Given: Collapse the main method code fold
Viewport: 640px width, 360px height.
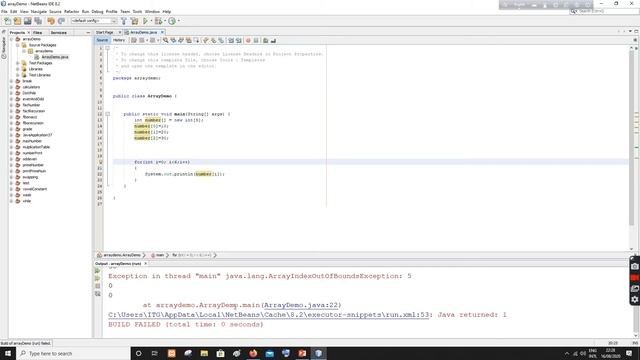Looking at the screenshot, I should point(108,114).
